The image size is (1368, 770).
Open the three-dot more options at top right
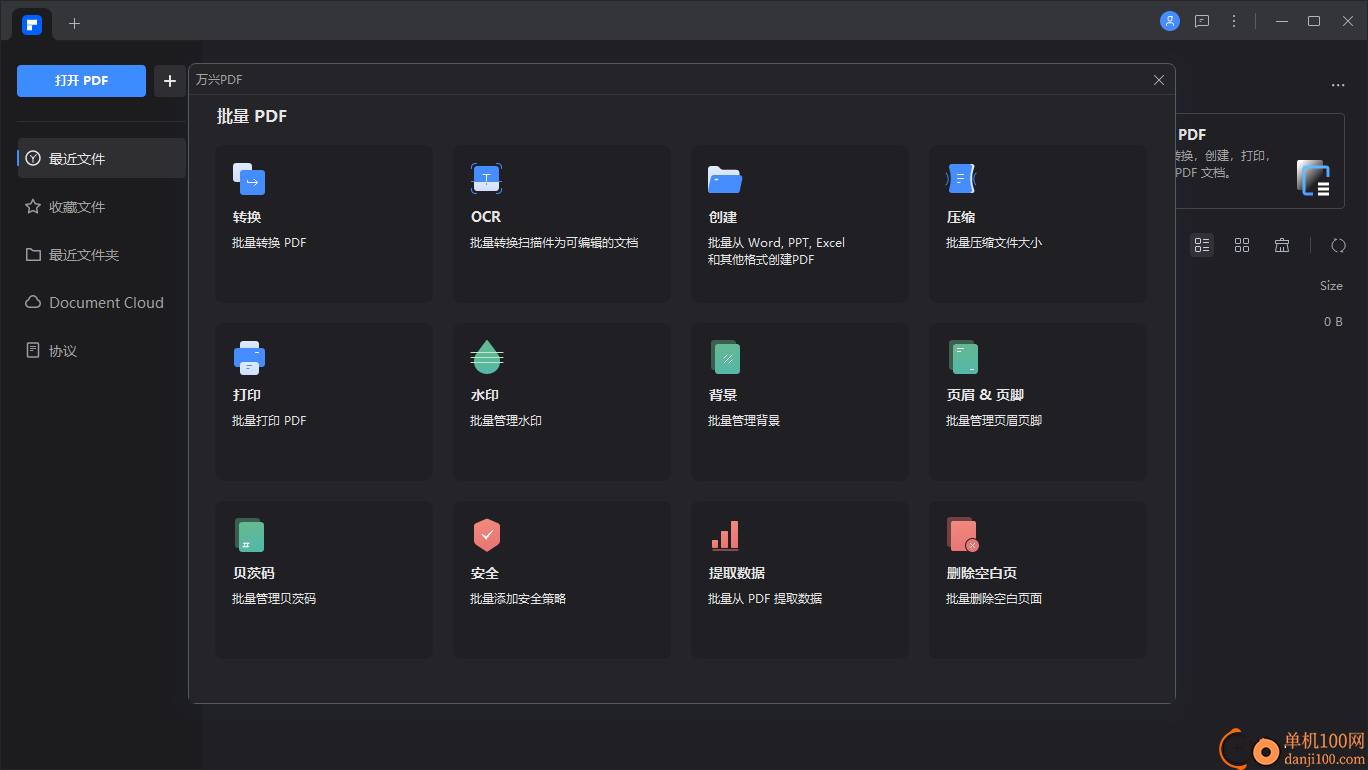(1338, 86)
